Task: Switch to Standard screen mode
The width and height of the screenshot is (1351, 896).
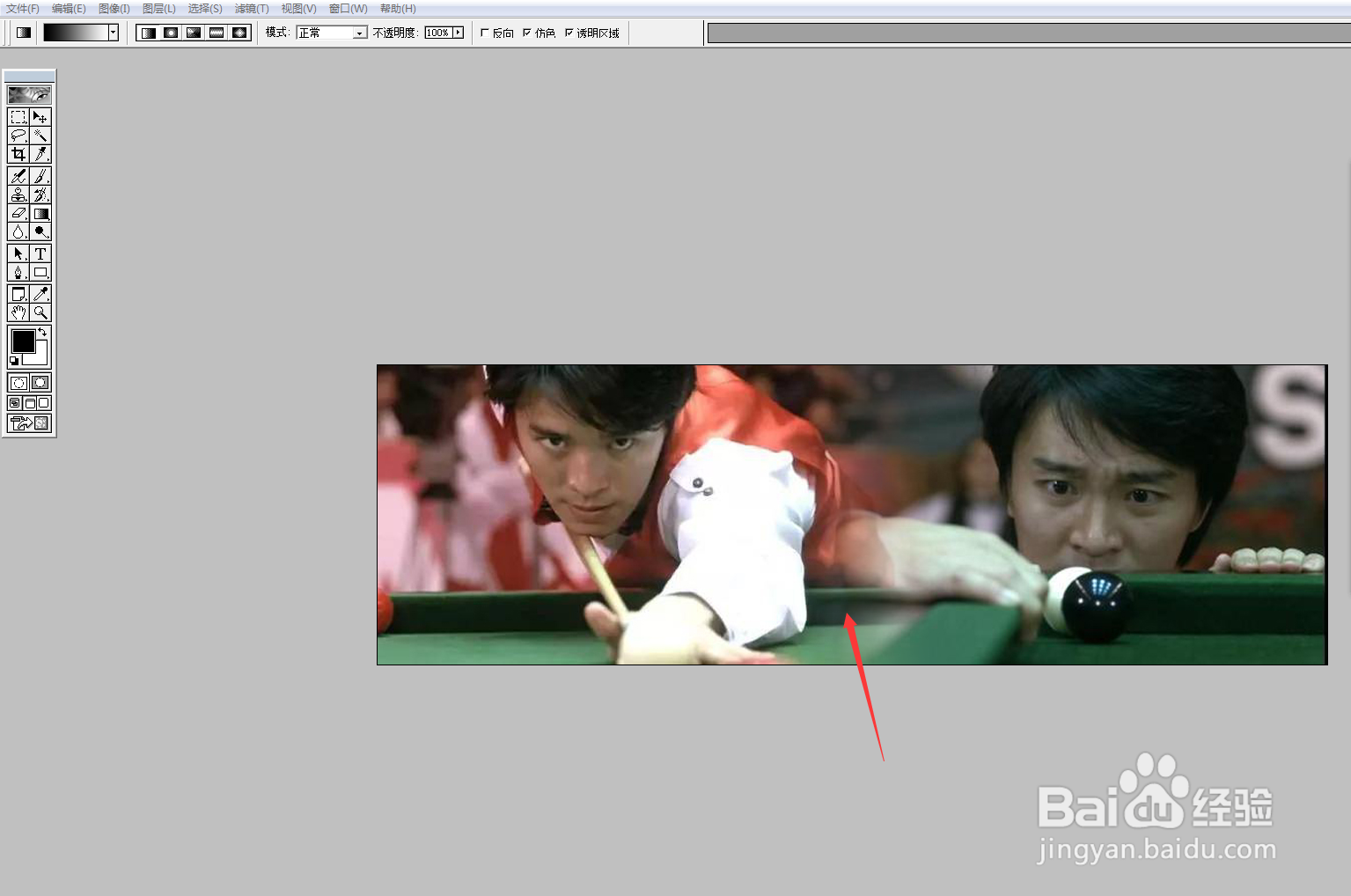Action: tap(15, 403)
